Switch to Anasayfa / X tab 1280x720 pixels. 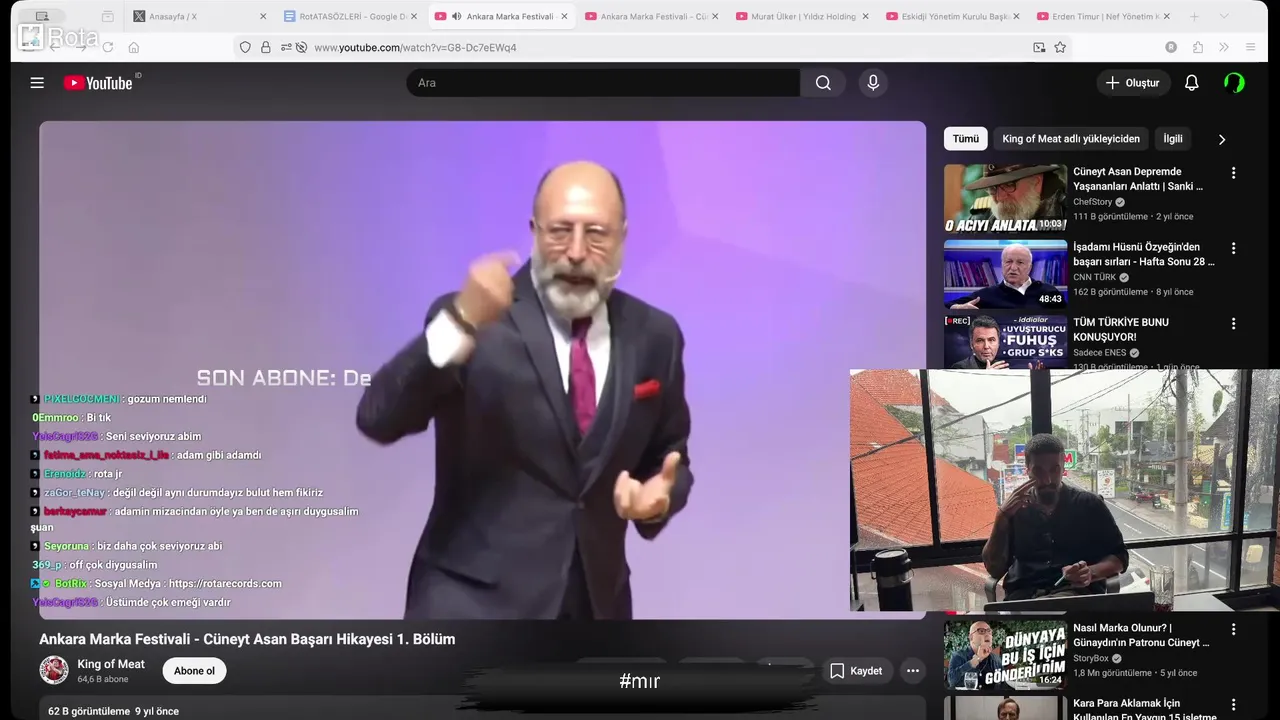click(x=200, y=16)
